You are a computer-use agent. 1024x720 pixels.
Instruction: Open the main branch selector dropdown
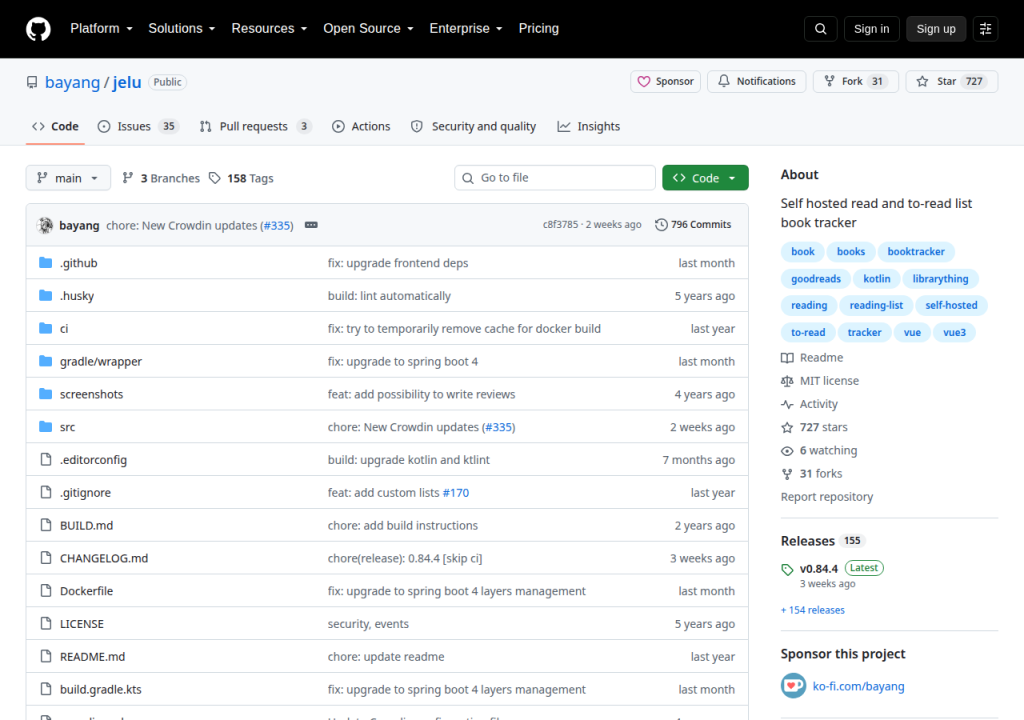click(68, 178)
